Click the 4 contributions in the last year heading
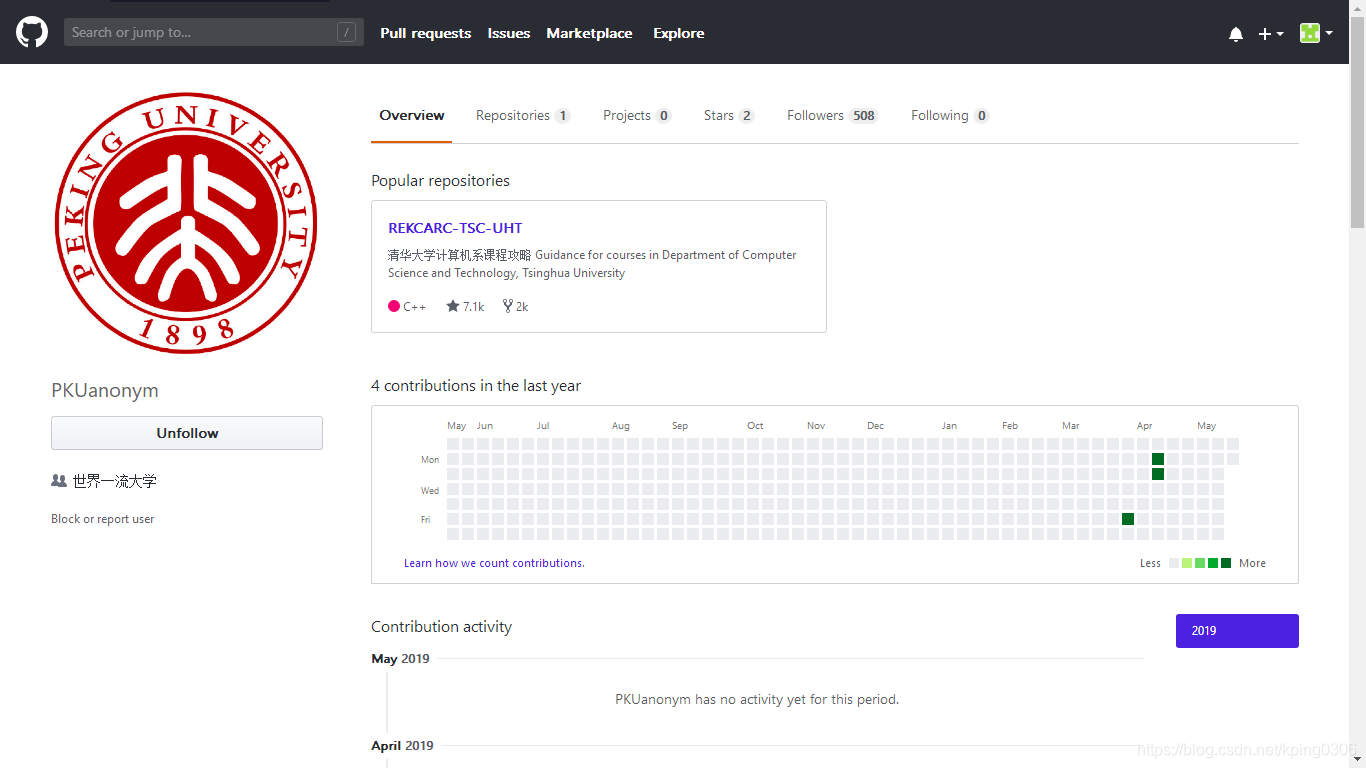Viewport: 1366px width, 768px height. 476,385
